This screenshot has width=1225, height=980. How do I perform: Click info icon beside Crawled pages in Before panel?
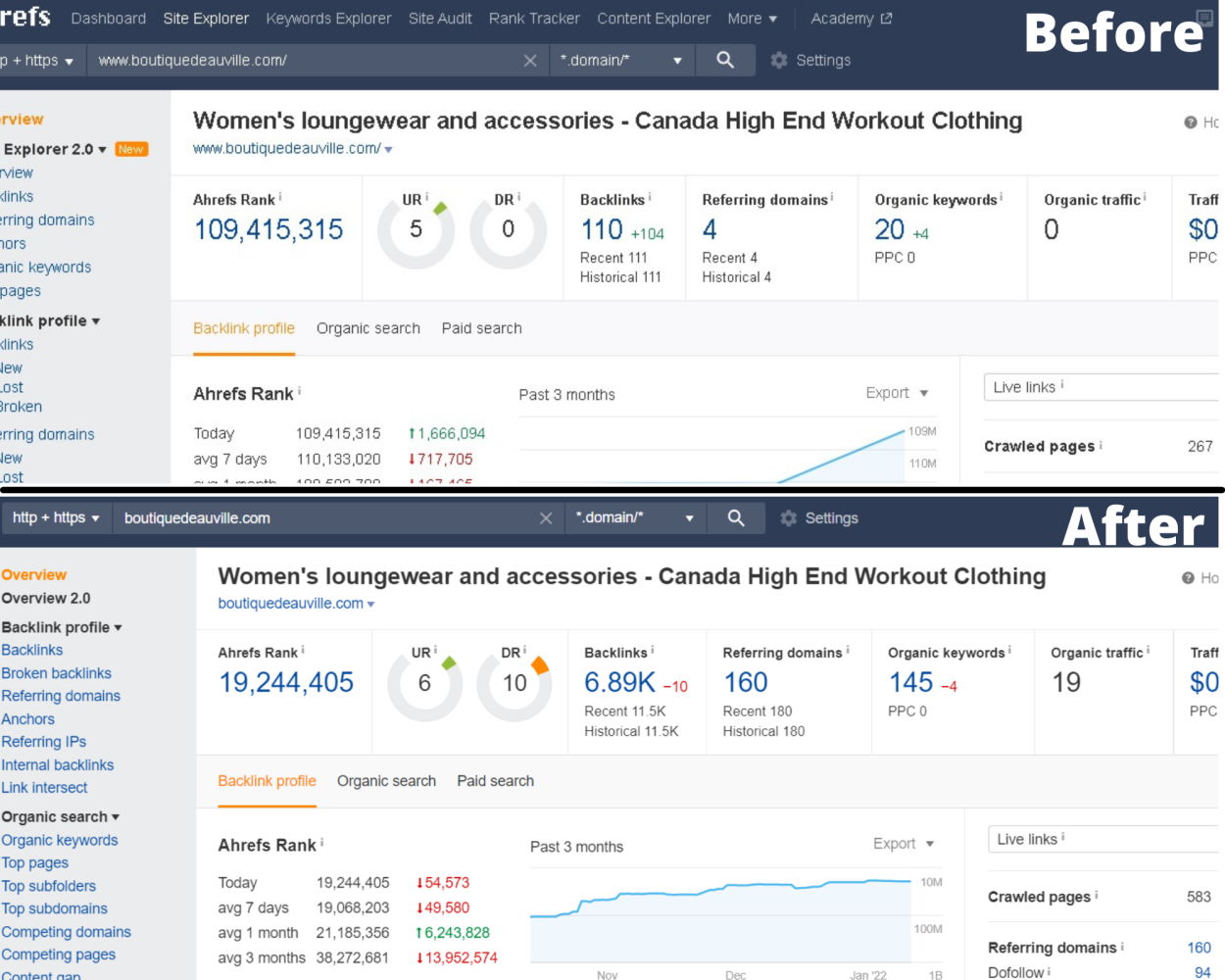(1101, 445)
